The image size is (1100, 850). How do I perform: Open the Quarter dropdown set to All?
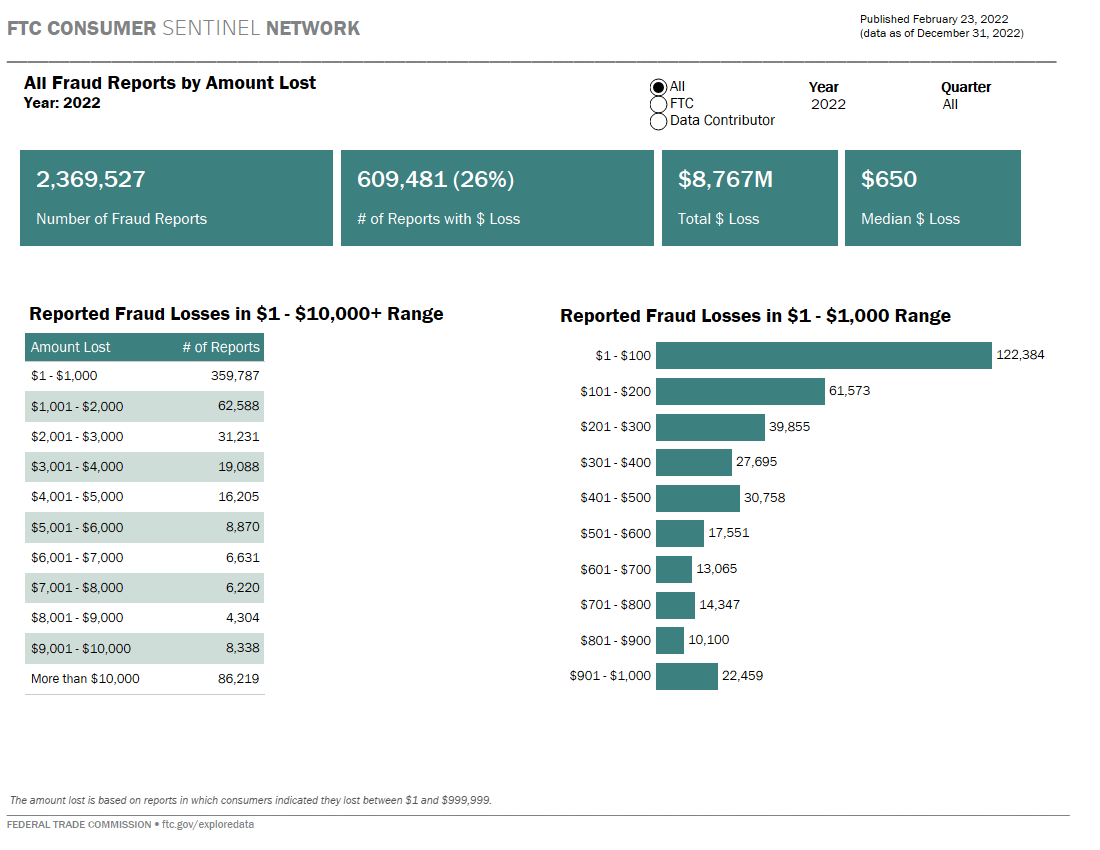tap(950, 104)
